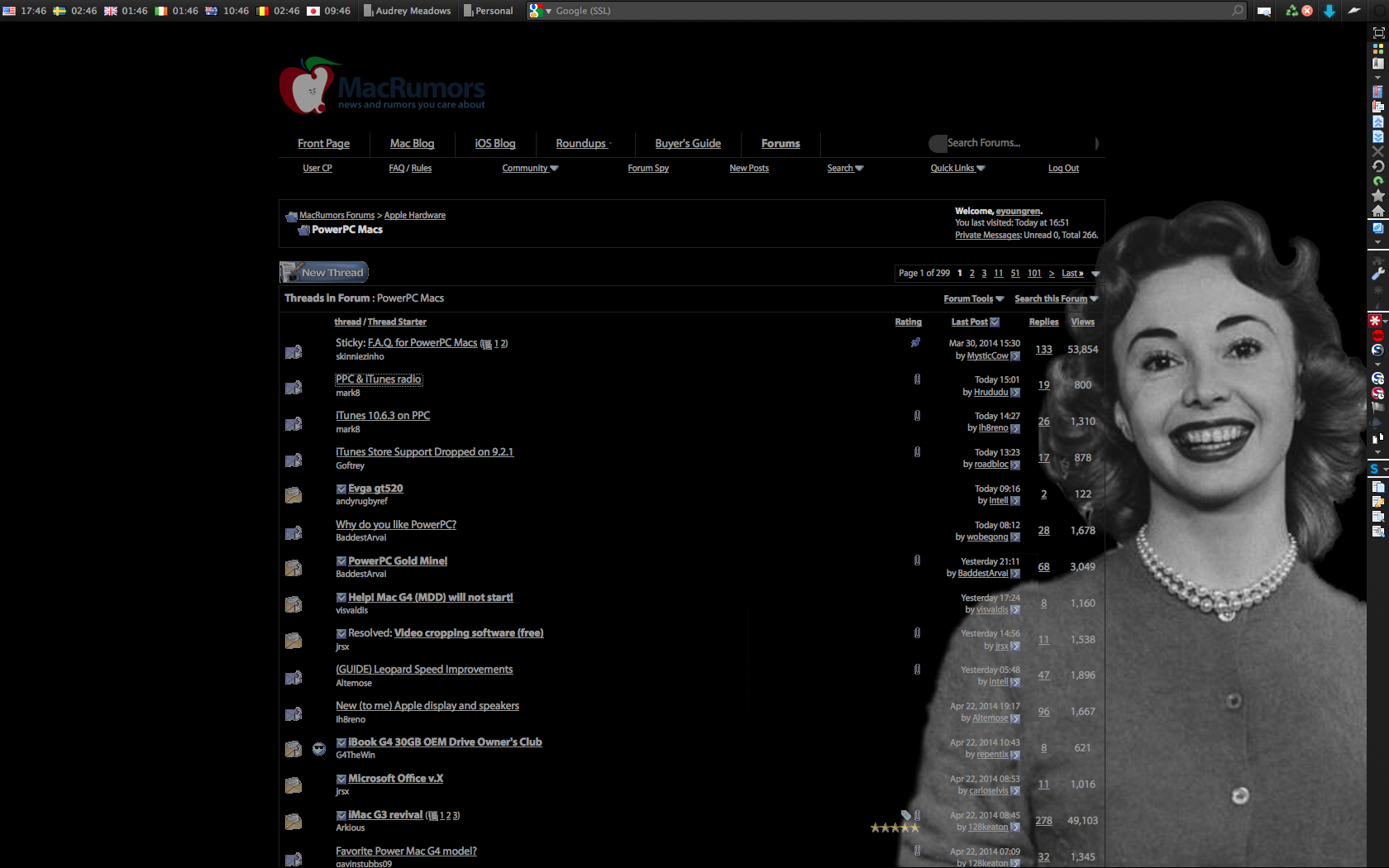1389x868 pixels.
Task: Select the Forums tab
Action: (780, 143)
